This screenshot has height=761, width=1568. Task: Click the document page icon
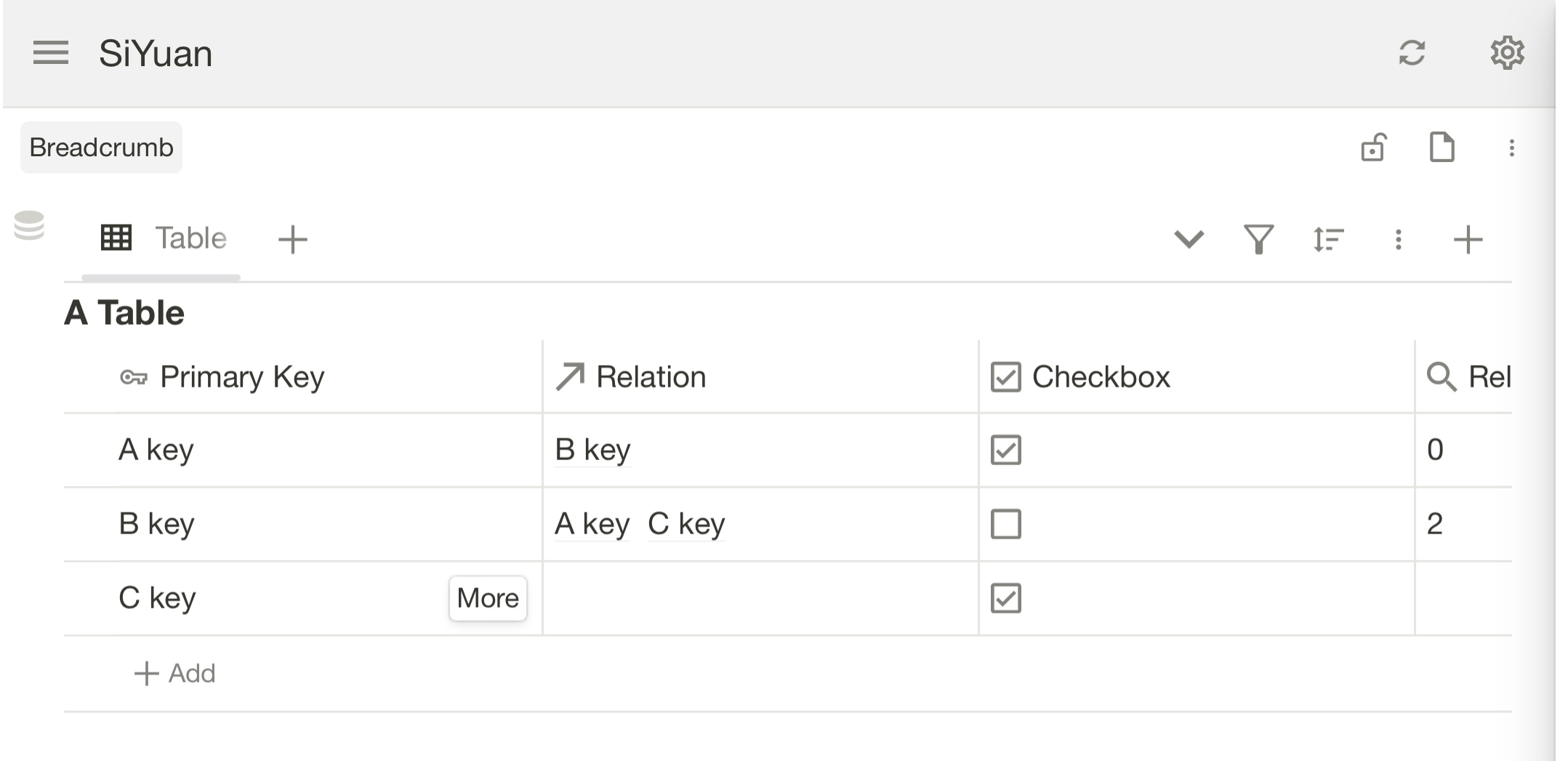[1442, 148]
